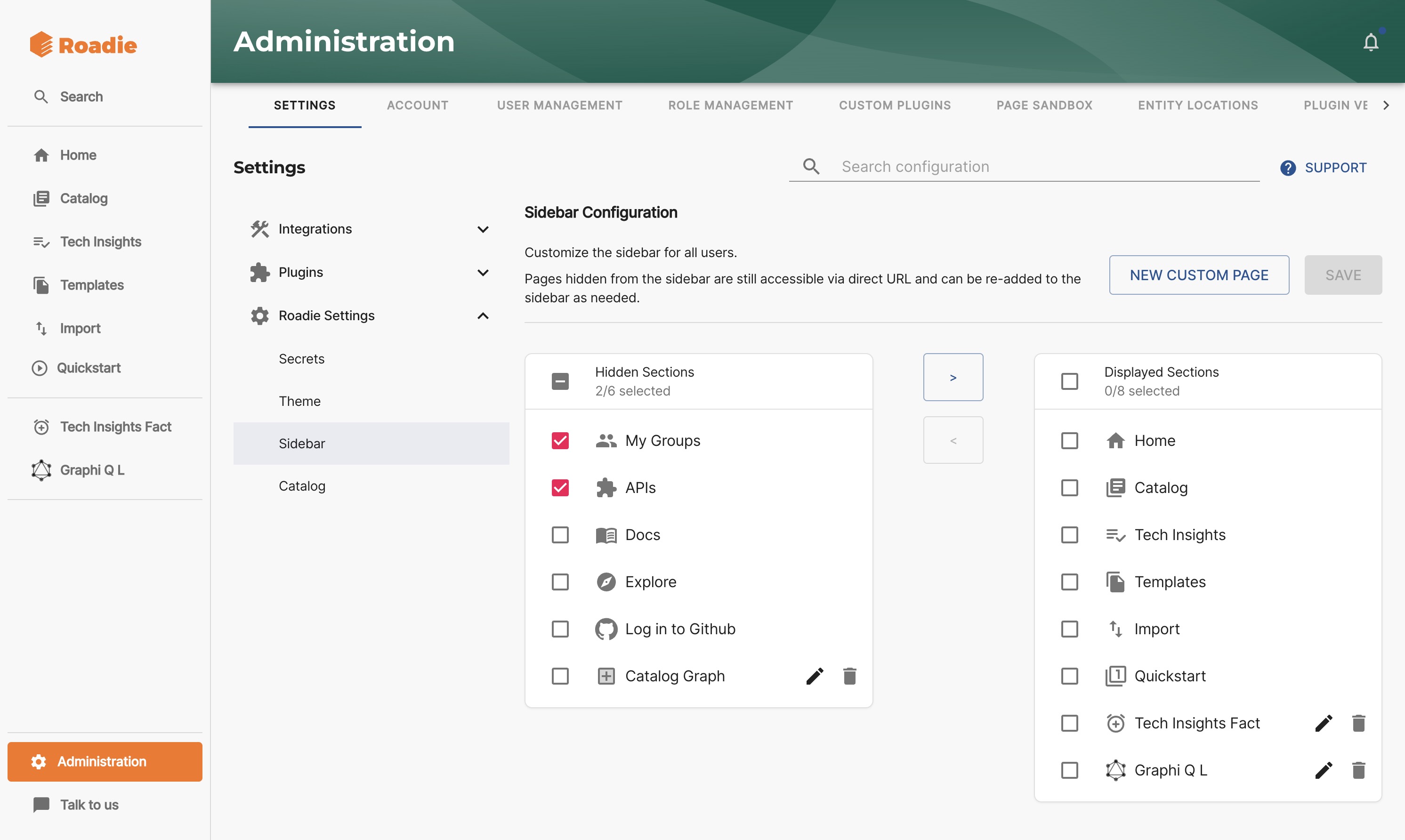Click the search magnifier in the left sidebar
This screenshot has width=1405, height=840.
point(41,96)
